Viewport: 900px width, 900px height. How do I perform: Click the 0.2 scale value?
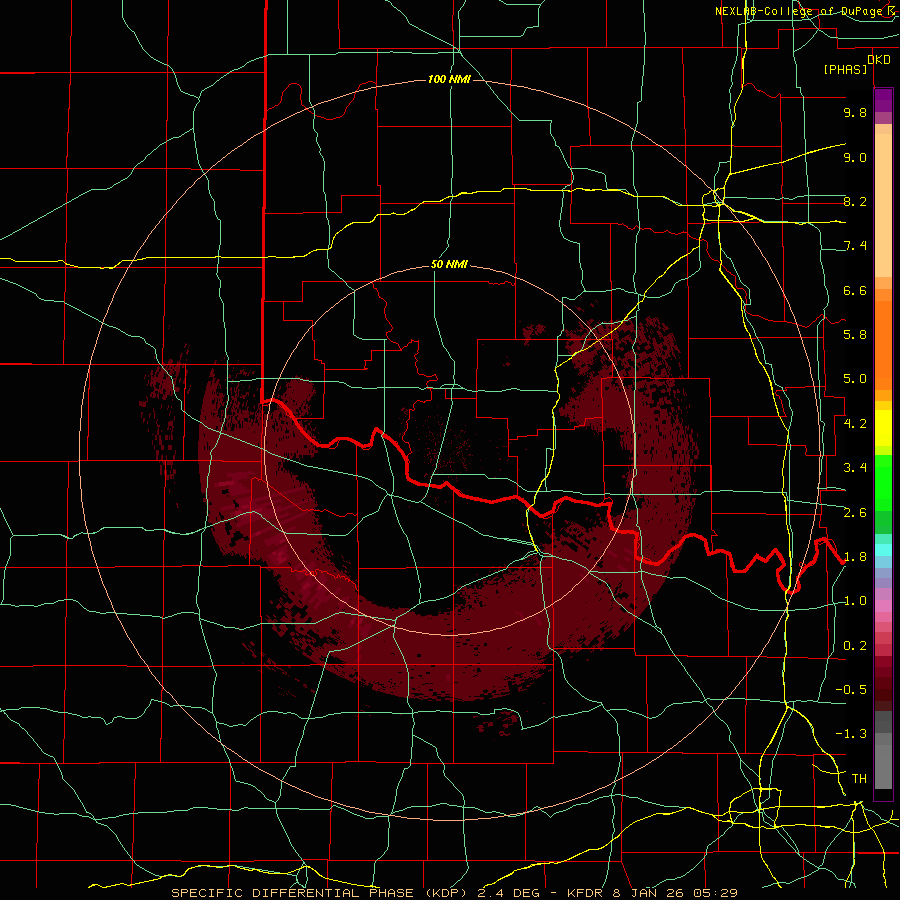pyautogui.click(x=855, y=646)
